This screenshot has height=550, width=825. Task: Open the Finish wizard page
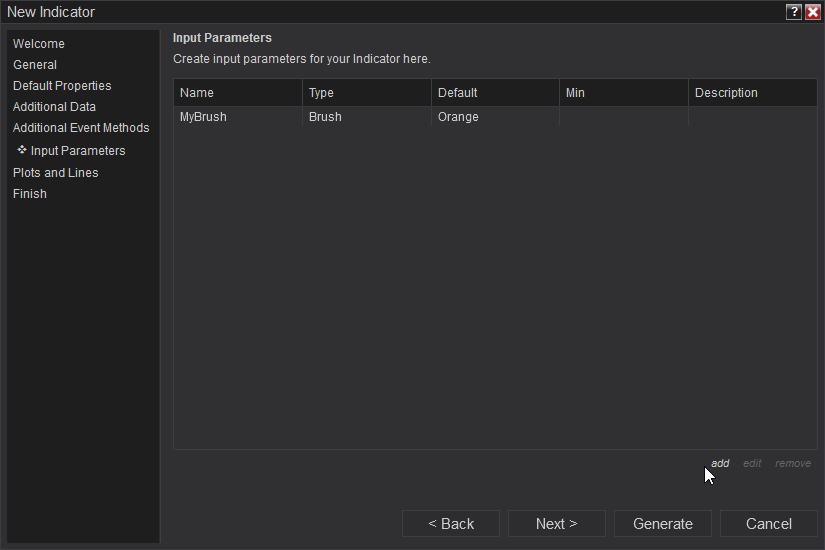pos(30,194)
